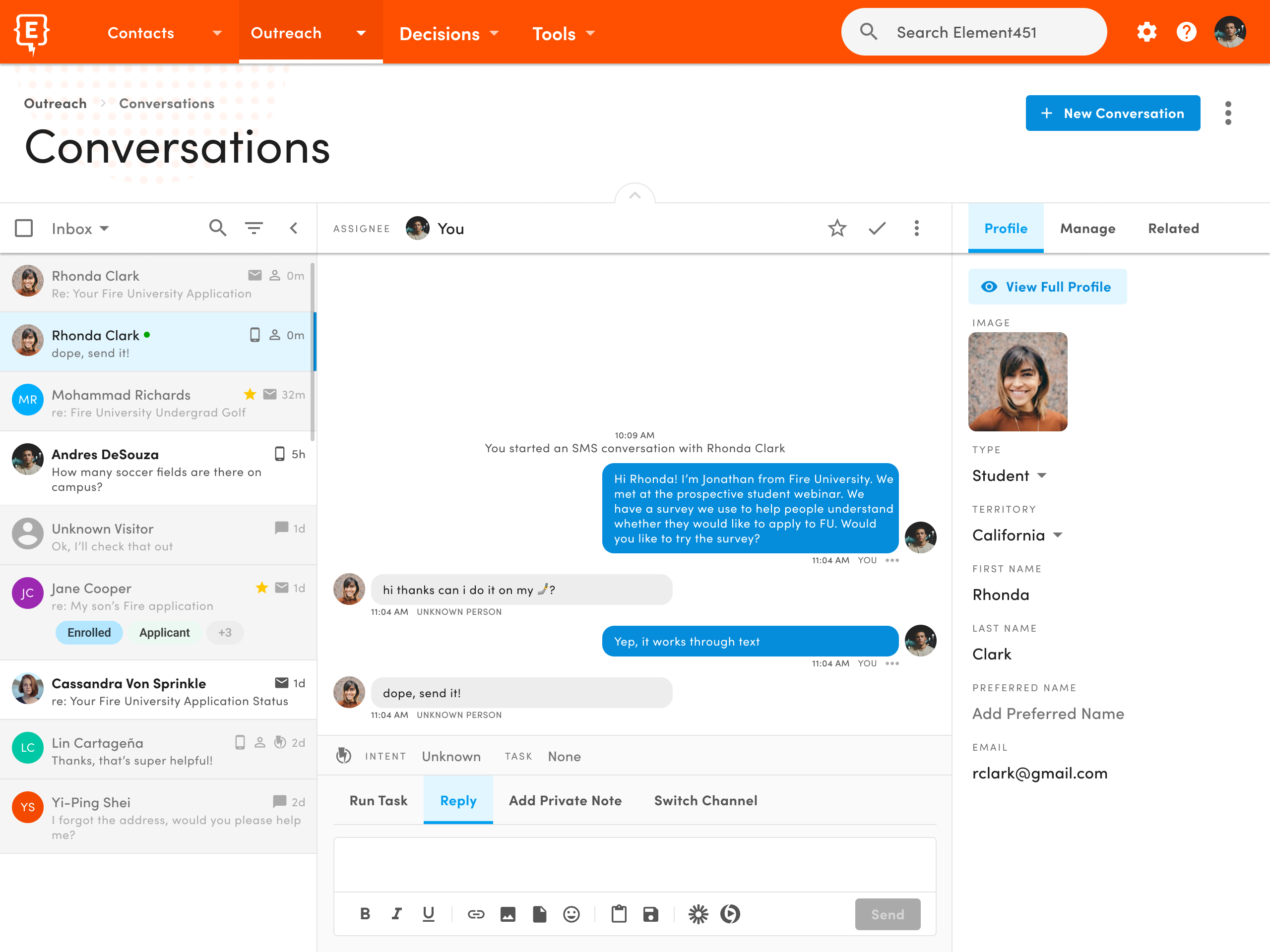This screenshot has width=1270, height=952.
Task: Click the Search Element451 field
Action: coord(974,32)
